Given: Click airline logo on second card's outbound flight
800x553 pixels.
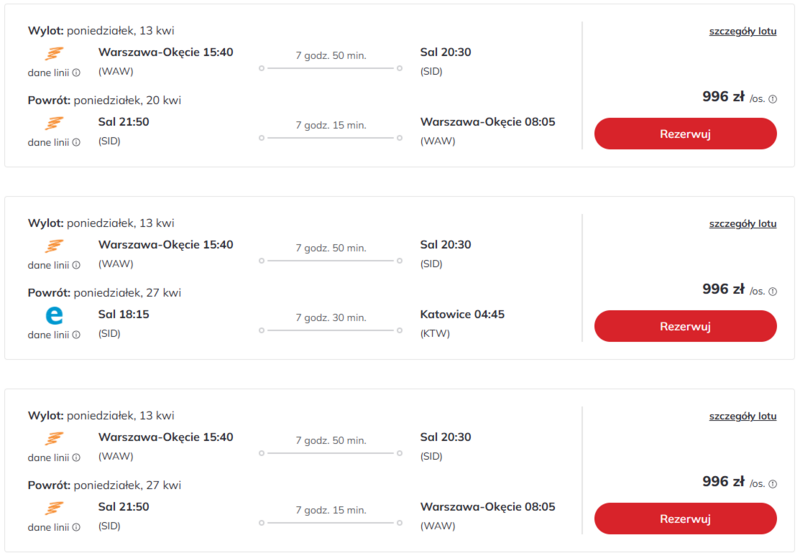Looking at the screenshot, I should coord(55,246).
